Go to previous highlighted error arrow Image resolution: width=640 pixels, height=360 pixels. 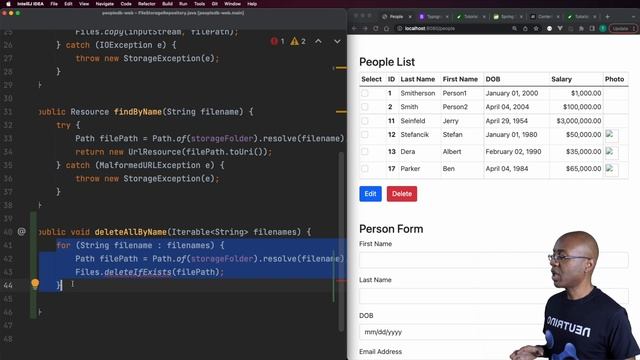click(x=318, y=41)
